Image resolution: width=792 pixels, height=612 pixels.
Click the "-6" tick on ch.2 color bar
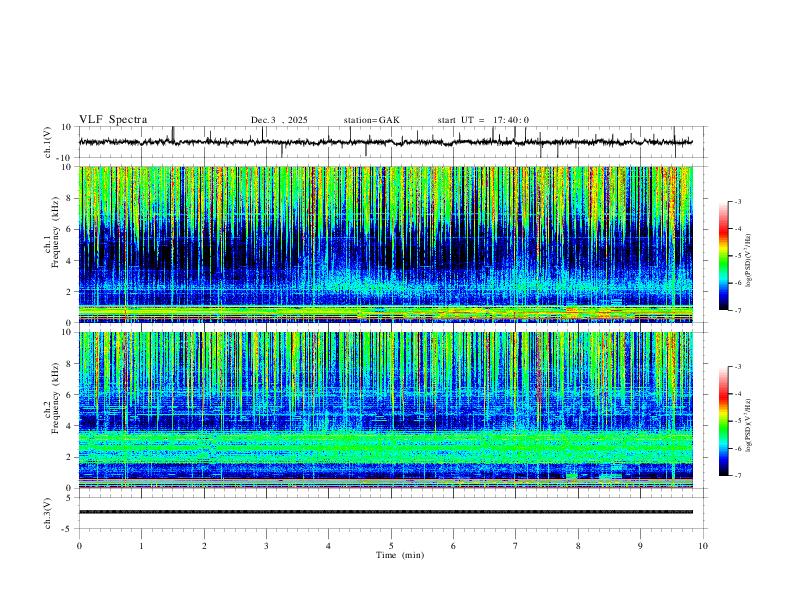(x=738, y=448)
